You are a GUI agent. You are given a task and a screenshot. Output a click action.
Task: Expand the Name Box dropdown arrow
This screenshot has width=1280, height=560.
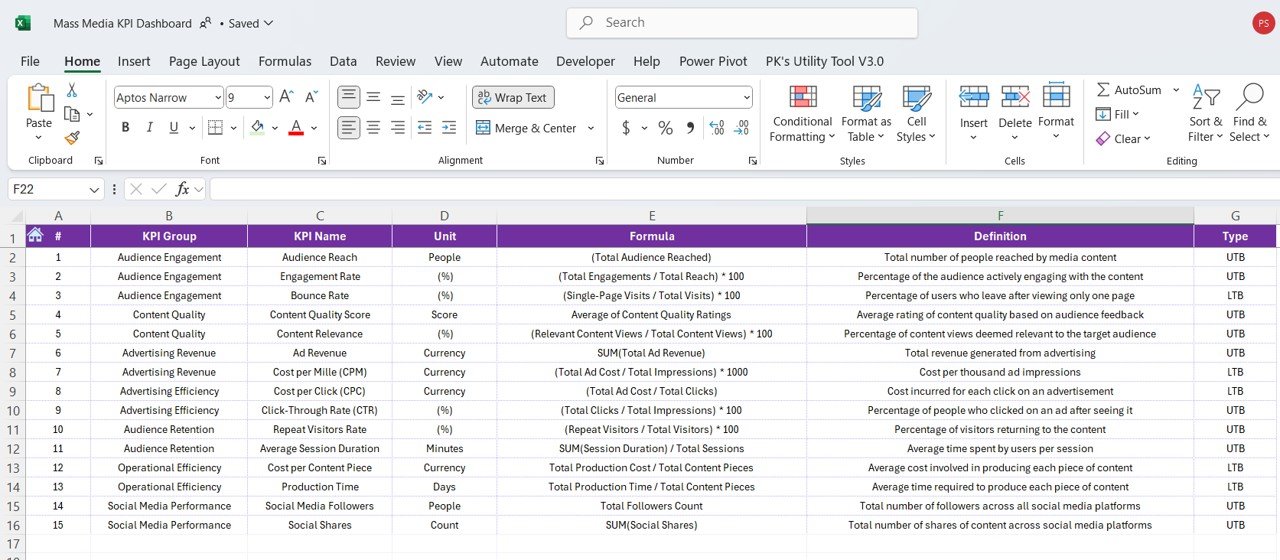pyautogui.click(x=95, y=189)
